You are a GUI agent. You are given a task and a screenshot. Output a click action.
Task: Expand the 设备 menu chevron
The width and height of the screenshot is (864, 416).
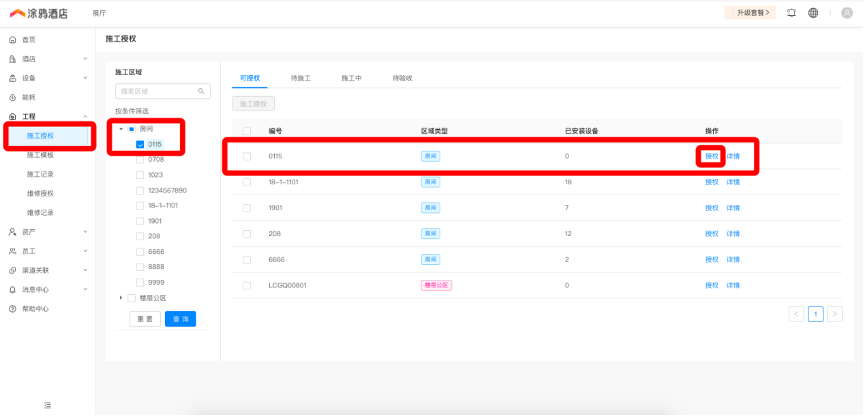[85, 78]
